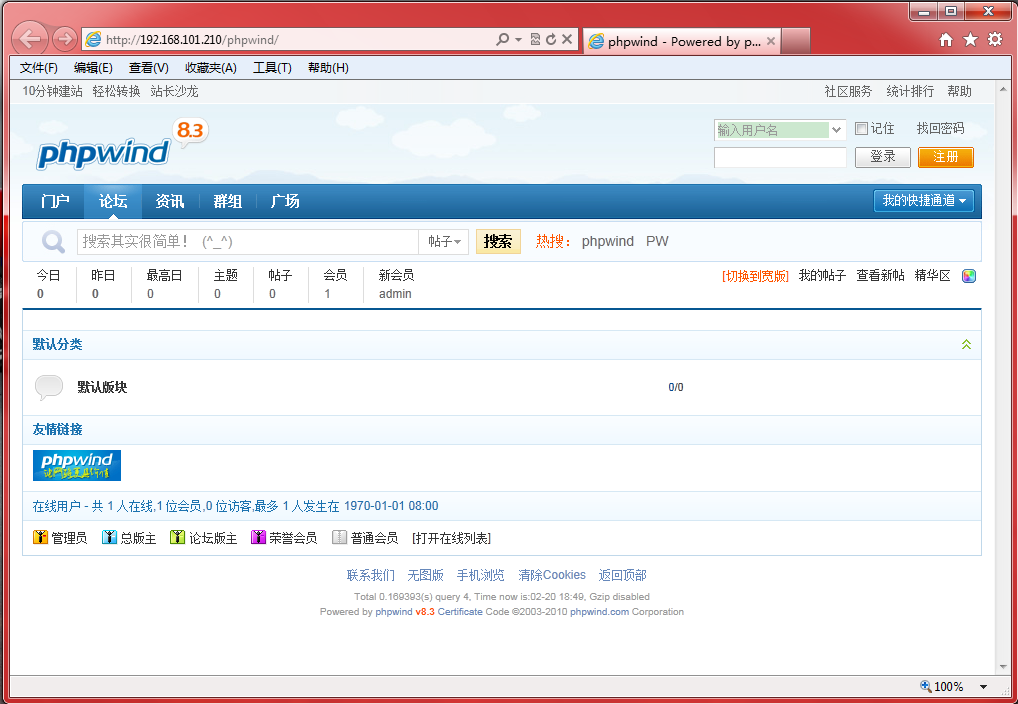
Task: Switch to the 门户 nav tab
Action: pos(55,201)
